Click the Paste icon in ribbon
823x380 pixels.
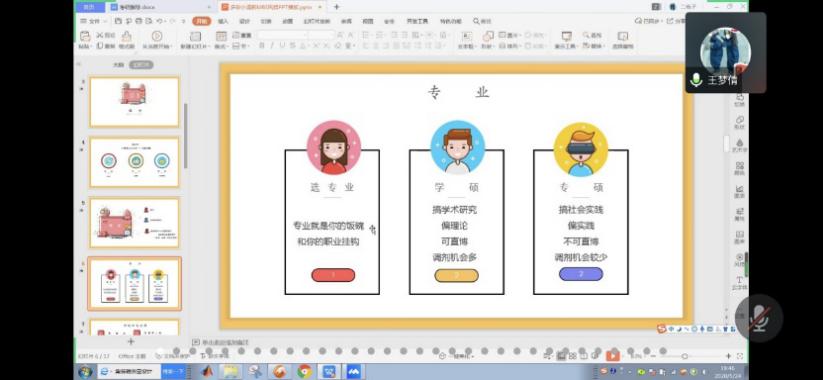tap(85, 36)
